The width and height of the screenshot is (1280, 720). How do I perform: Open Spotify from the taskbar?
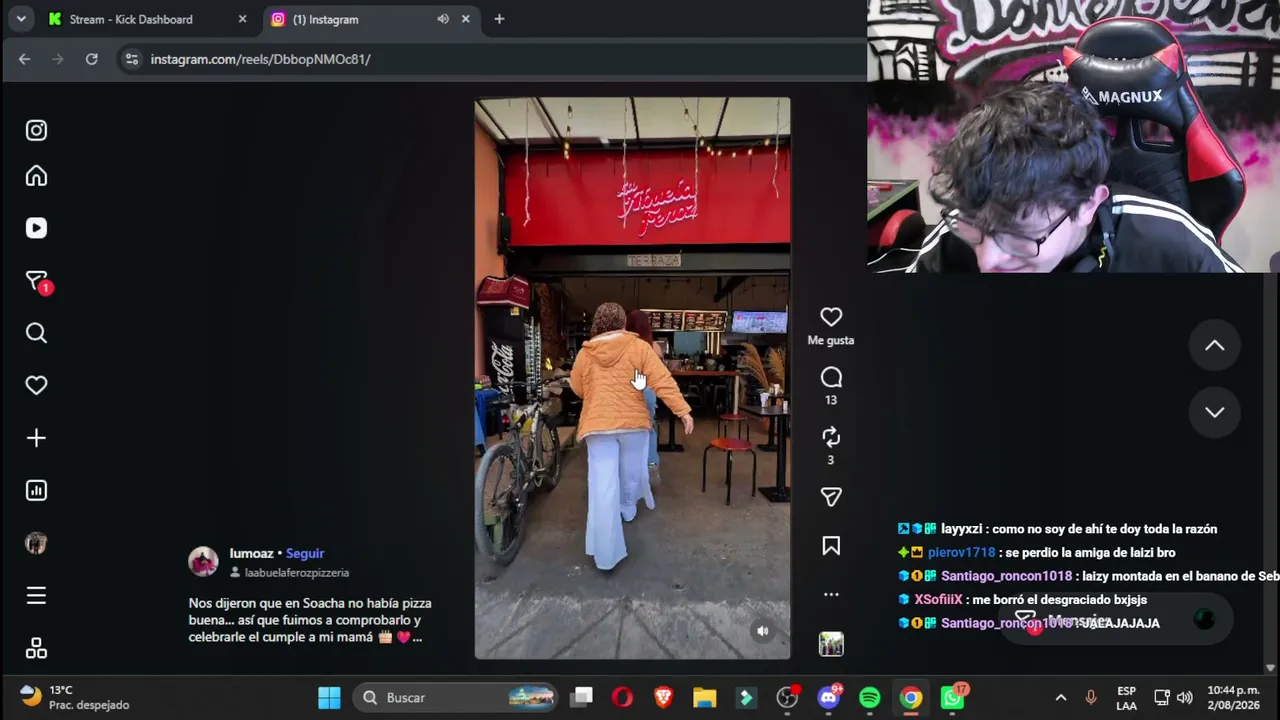click(x=870, y=698)
